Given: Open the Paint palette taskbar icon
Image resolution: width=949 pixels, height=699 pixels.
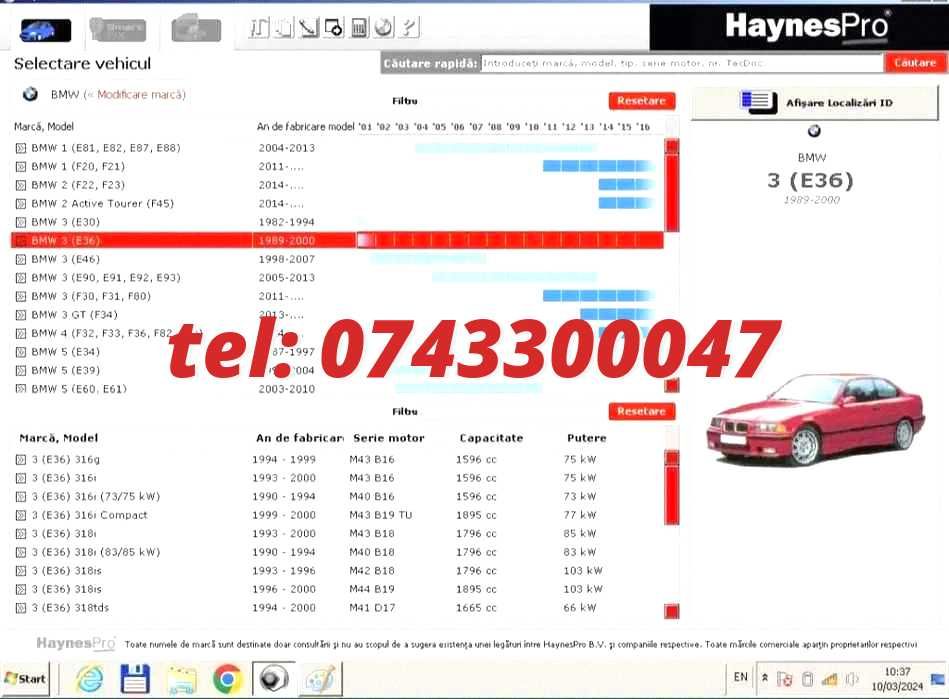Looking at the screenshot, I should click(x=320, y=680).
